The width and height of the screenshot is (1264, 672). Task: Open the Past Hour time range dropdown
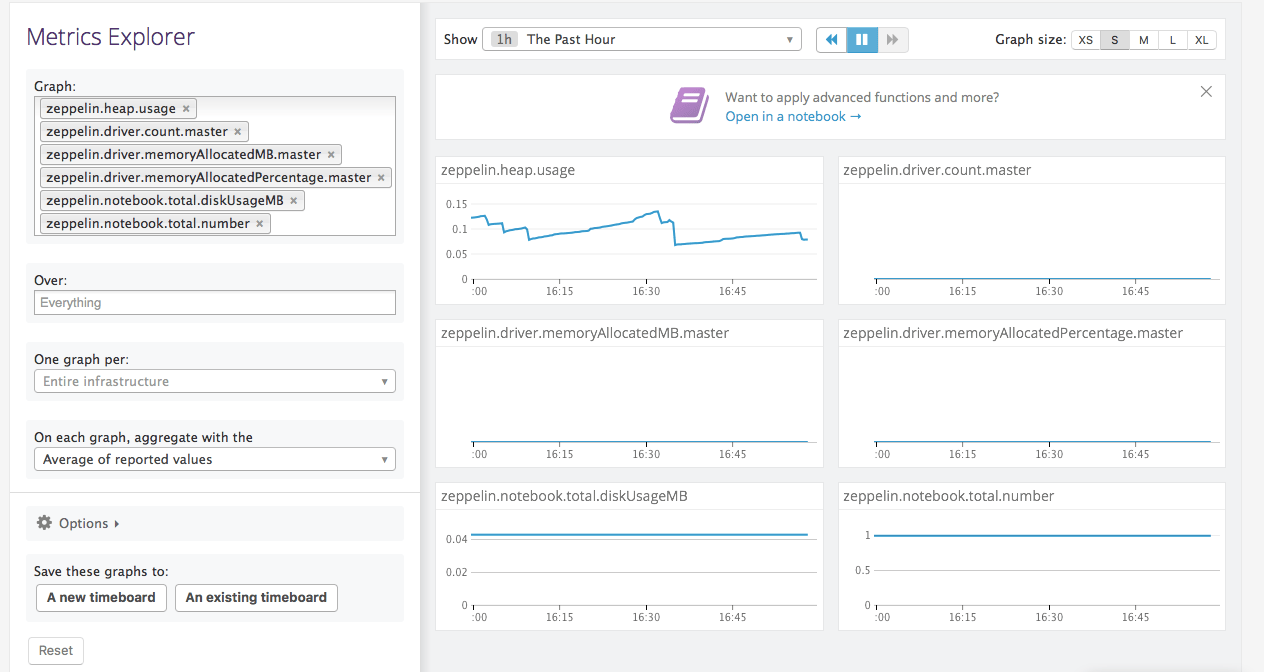641,39
